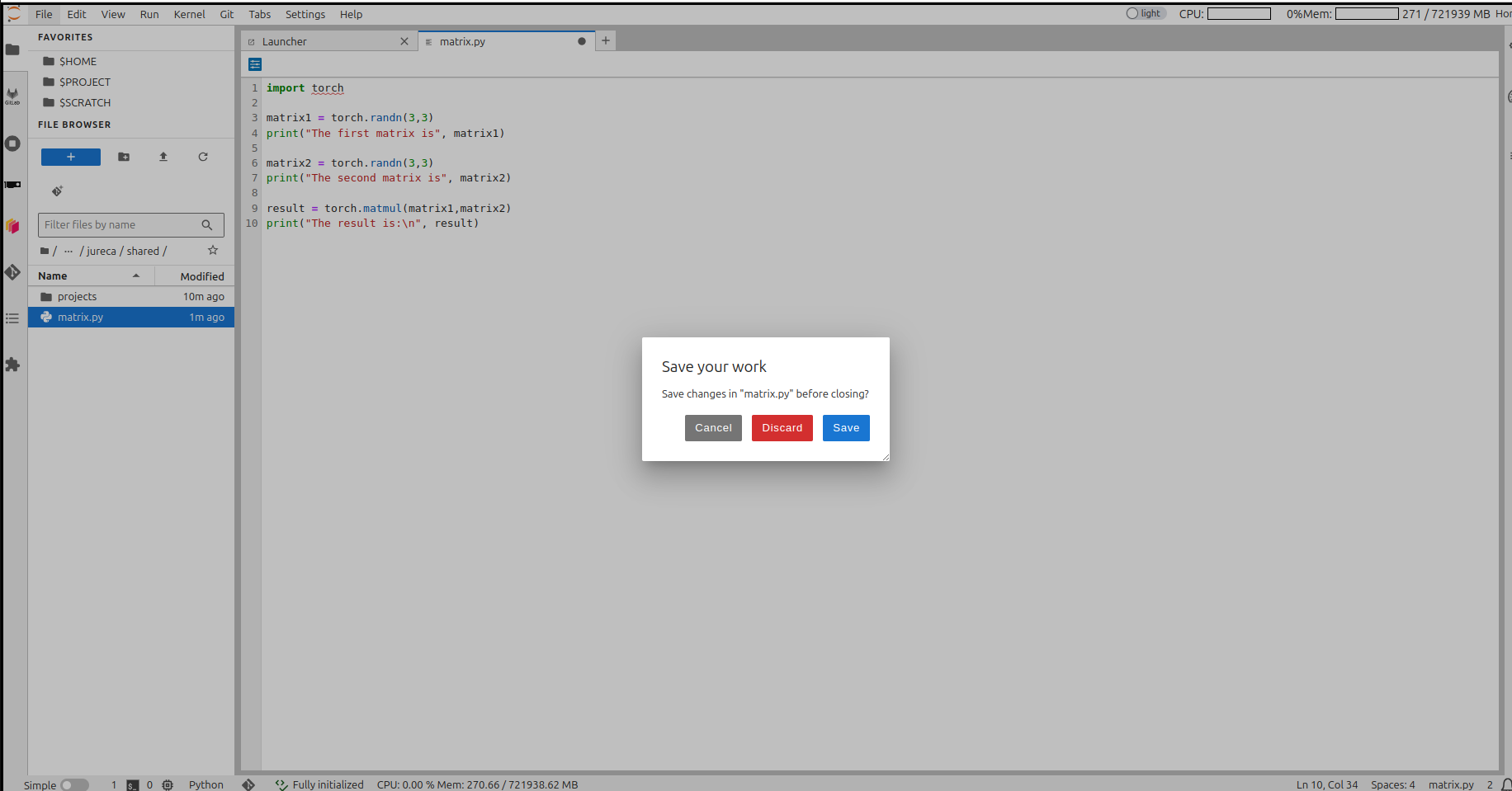1512x791 pixels.
Task: Click the Git clone icon
Action: click(x=57, y=191)
